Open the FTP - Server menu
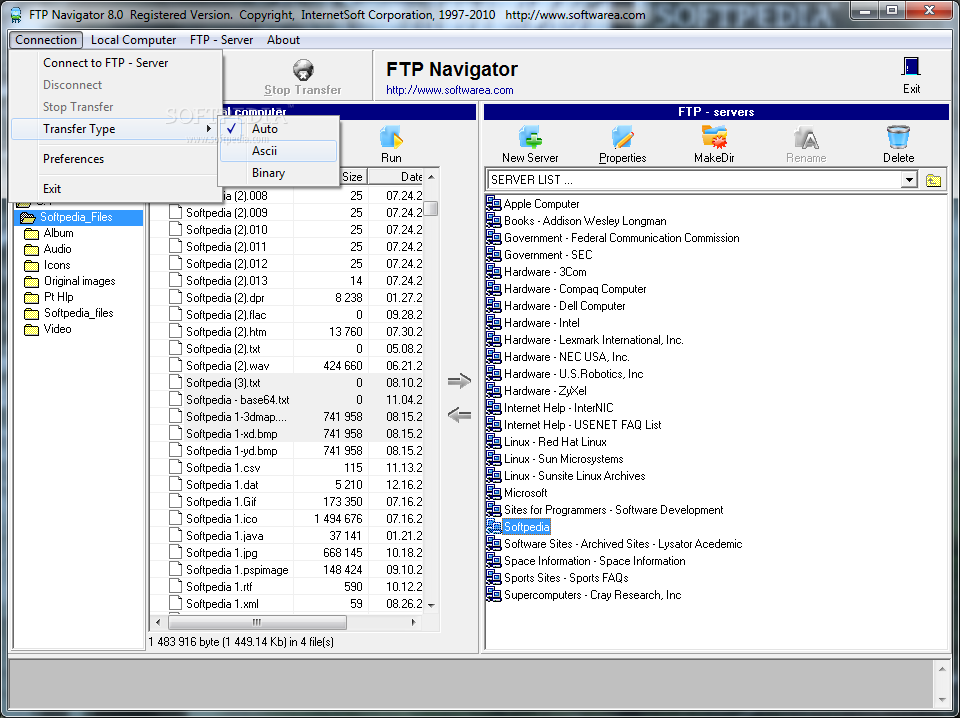The height and width of the screenshot is (718, 960). coord(221,40)
